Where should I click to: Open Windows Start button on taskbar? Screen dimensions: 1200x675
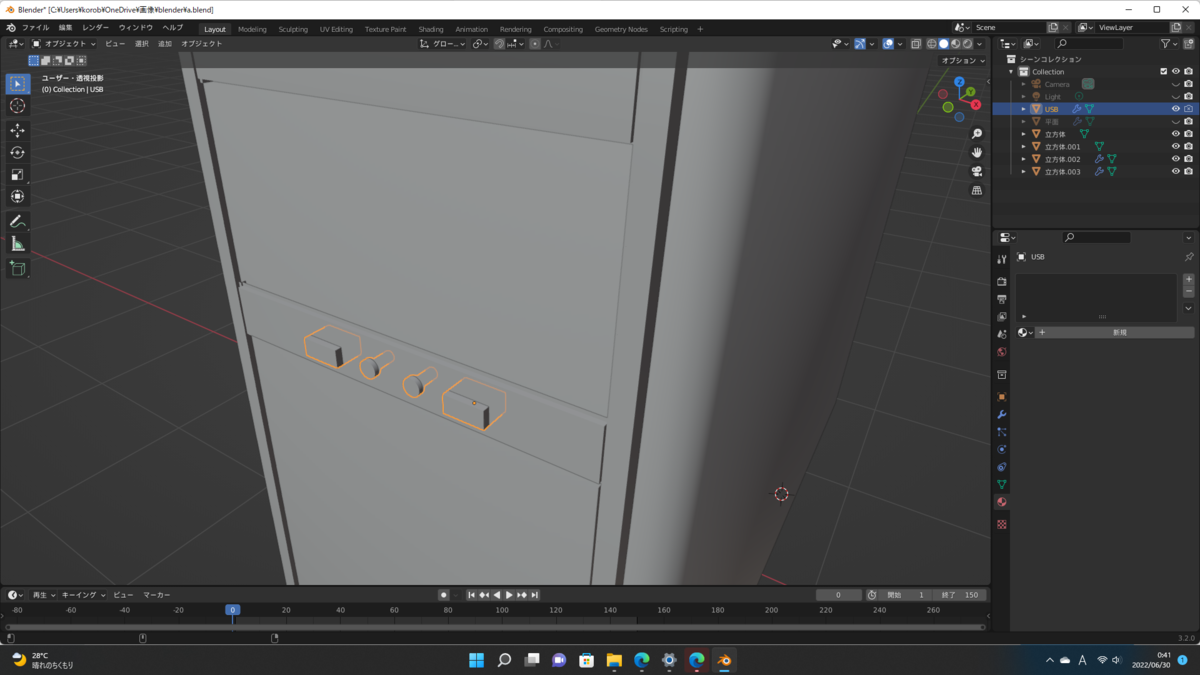[x=476, y=660]
